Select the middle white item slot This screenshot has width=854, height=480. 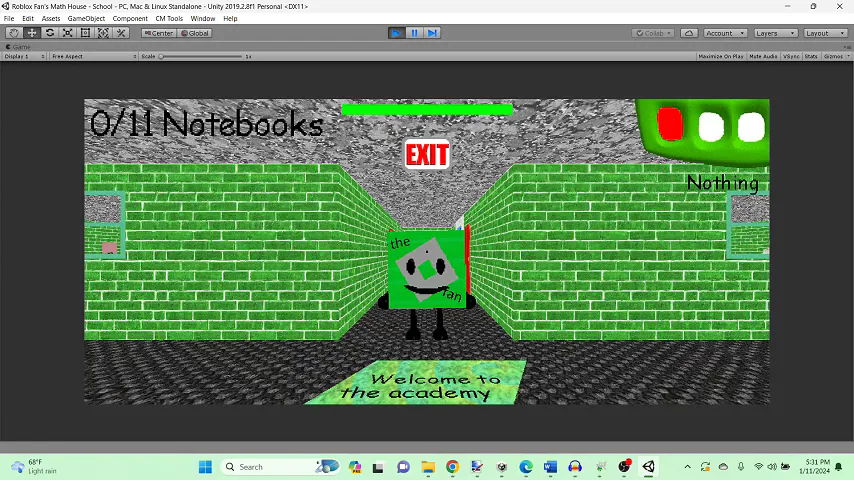point(711,127)
